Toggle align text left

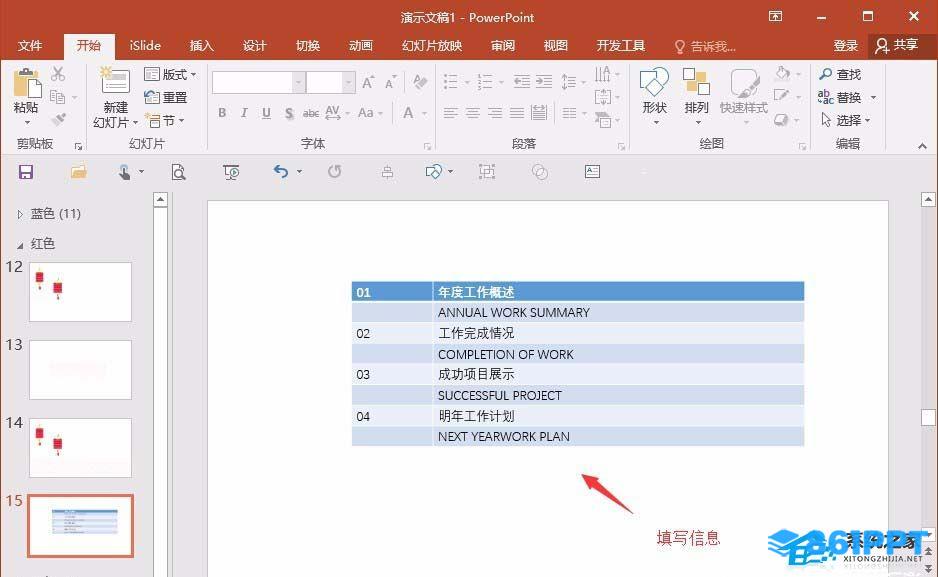click(x=450, y=113)
